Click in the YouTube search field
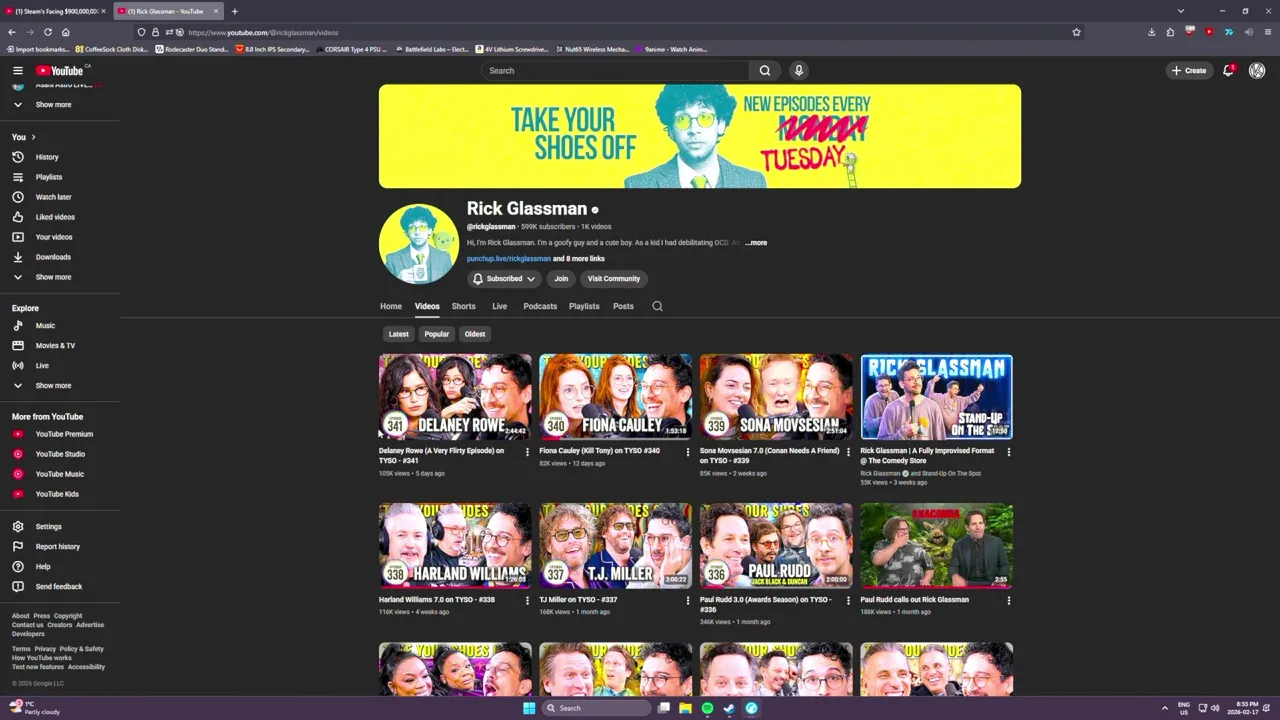 click(x=615, y=70)
